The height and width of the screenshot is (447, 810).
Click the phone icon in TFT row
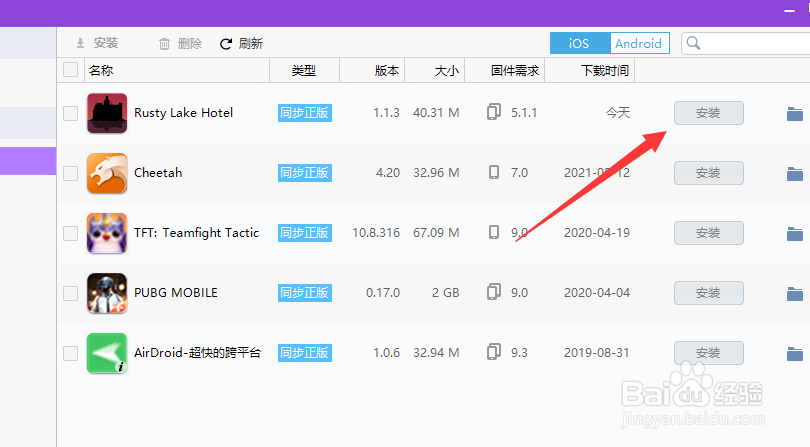[x=494, y=232]
